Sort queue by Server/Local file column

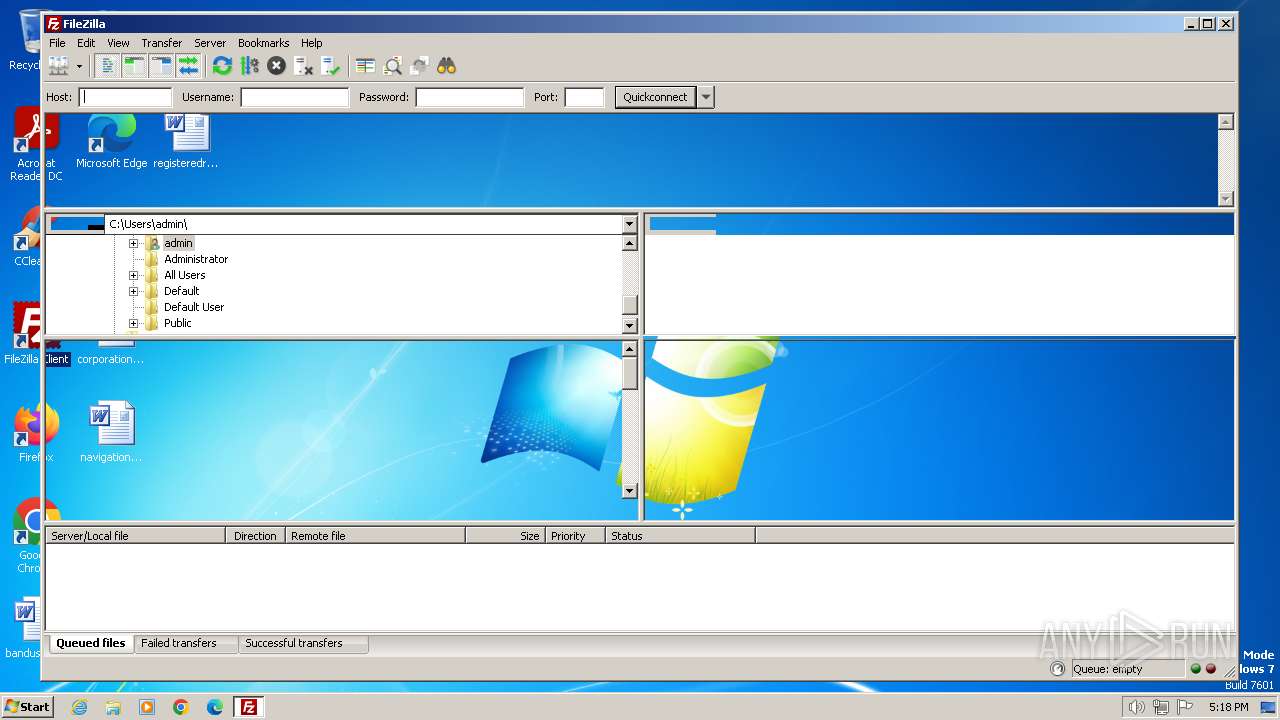[136, 536]
